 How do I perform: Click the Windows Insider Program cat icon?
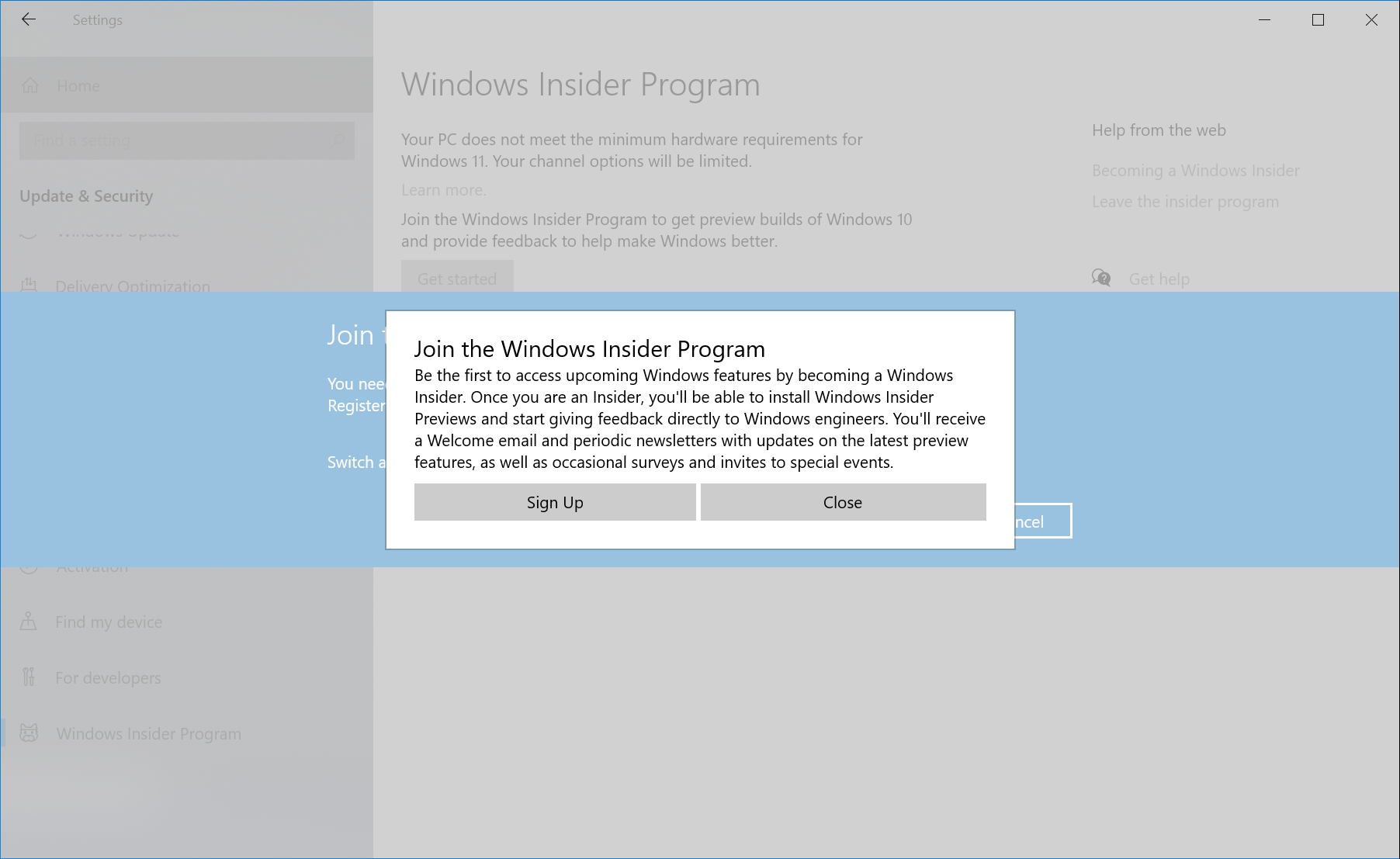pyautogui.click(x=29, y=733)
